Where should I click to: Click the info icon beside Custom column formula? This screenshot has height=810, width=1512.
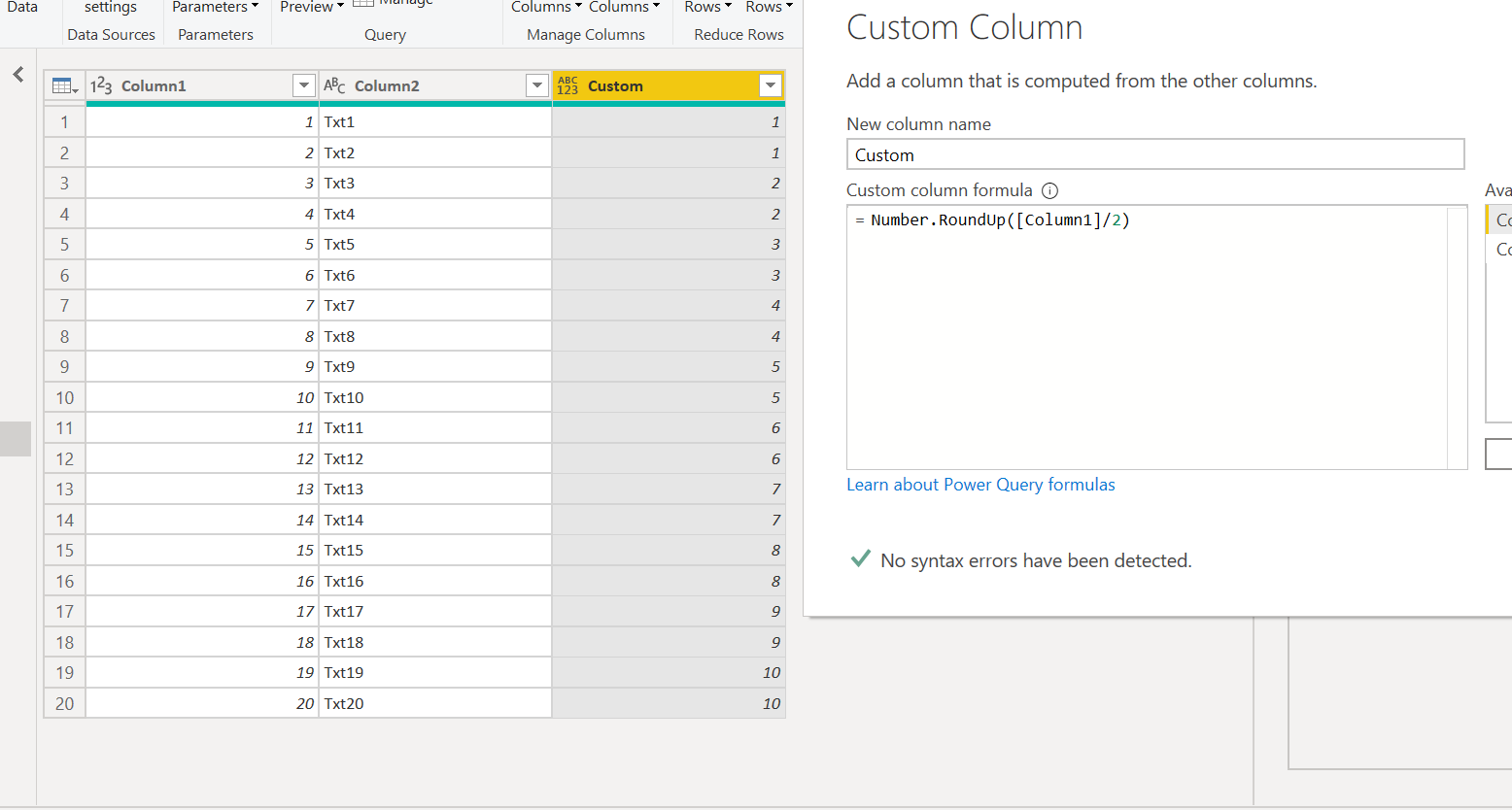(x=1049, y=191)
